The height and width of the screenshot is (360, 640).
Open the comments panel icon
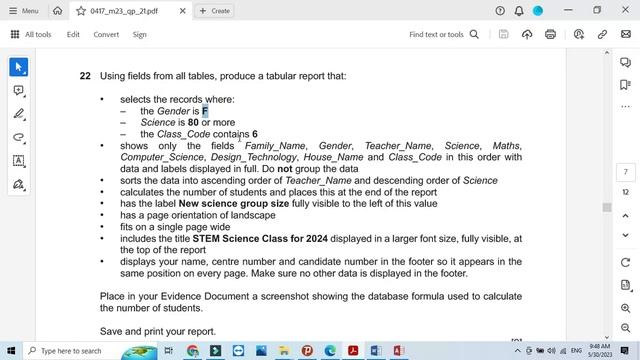pyautogui.click(x=625, y=62)
